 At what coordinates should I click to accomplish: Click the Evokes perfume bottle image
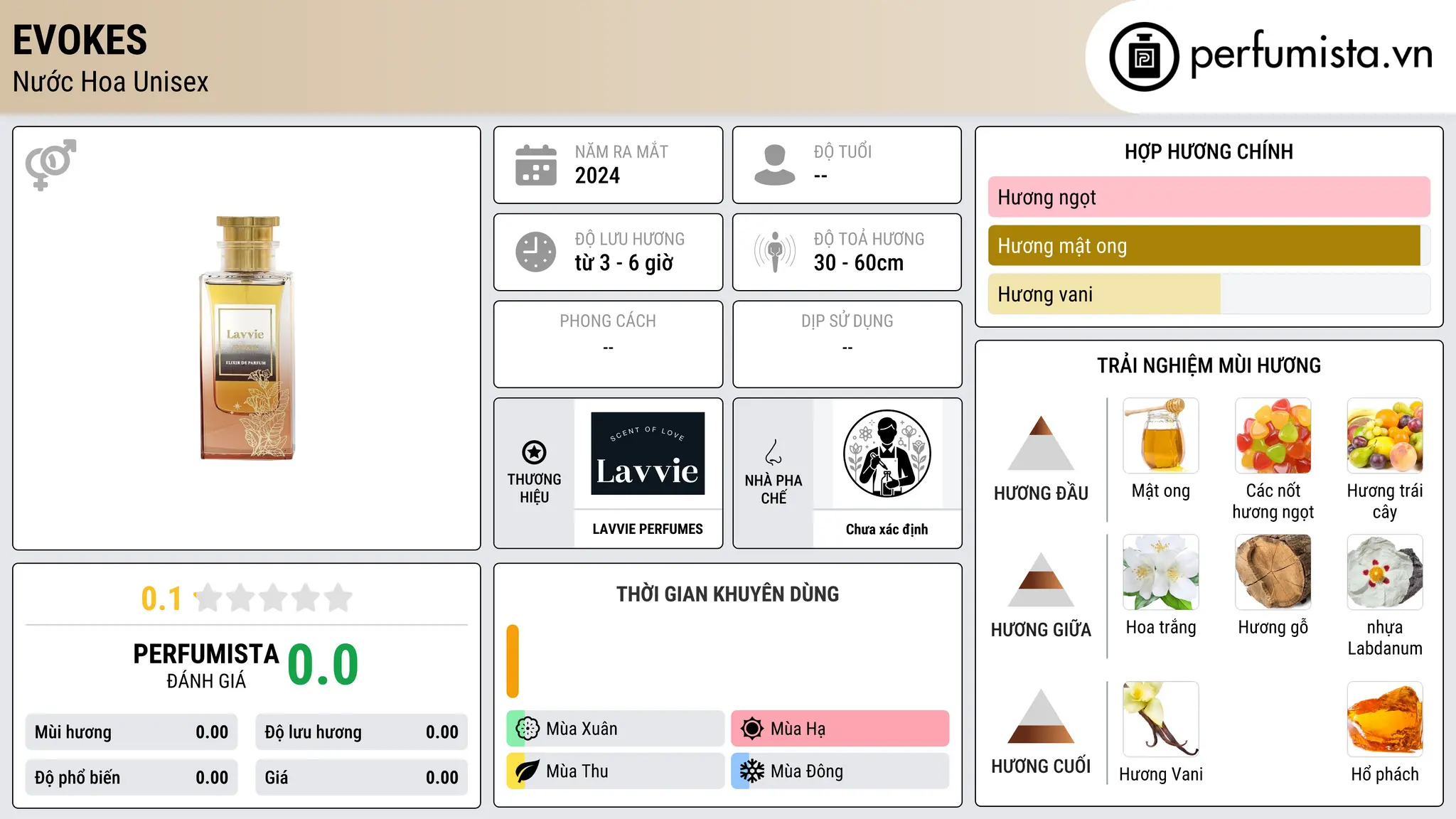pyautogui.click(x=247, y=338)
